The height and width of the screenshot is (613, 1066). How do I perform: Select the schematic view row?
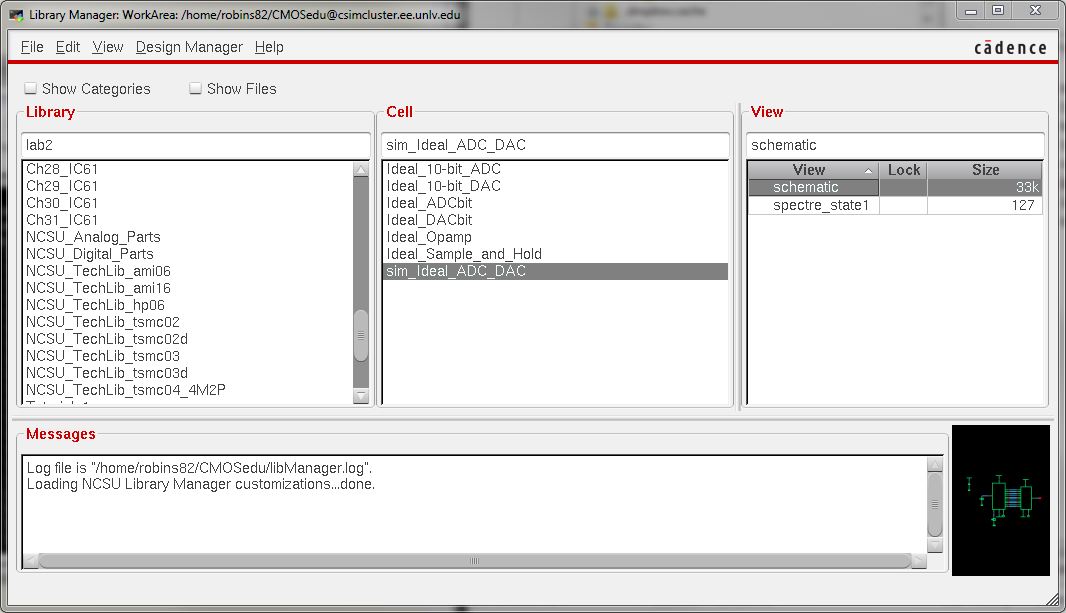[810, 186]
